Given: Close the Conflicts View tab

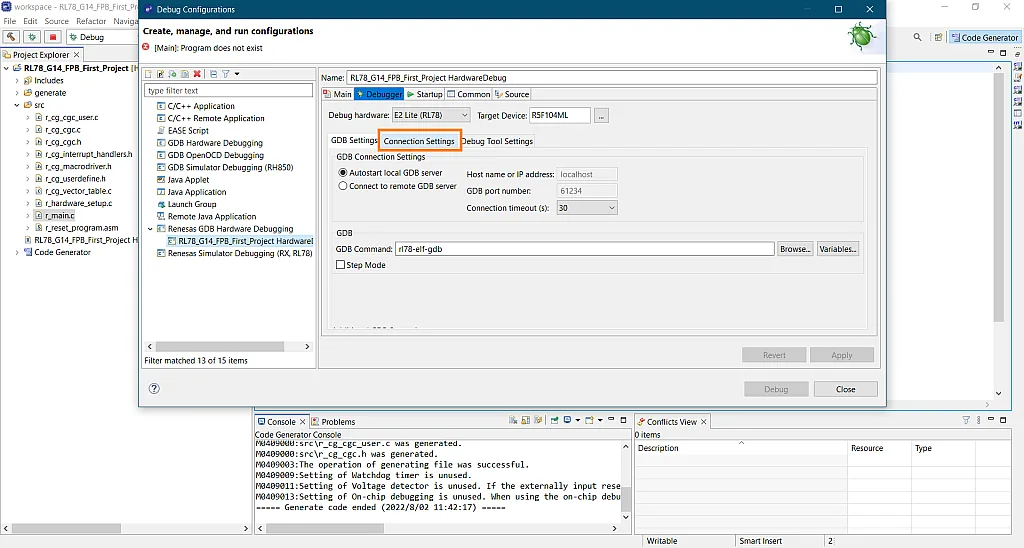Looking at the screenshot, I should click(703, 422).
